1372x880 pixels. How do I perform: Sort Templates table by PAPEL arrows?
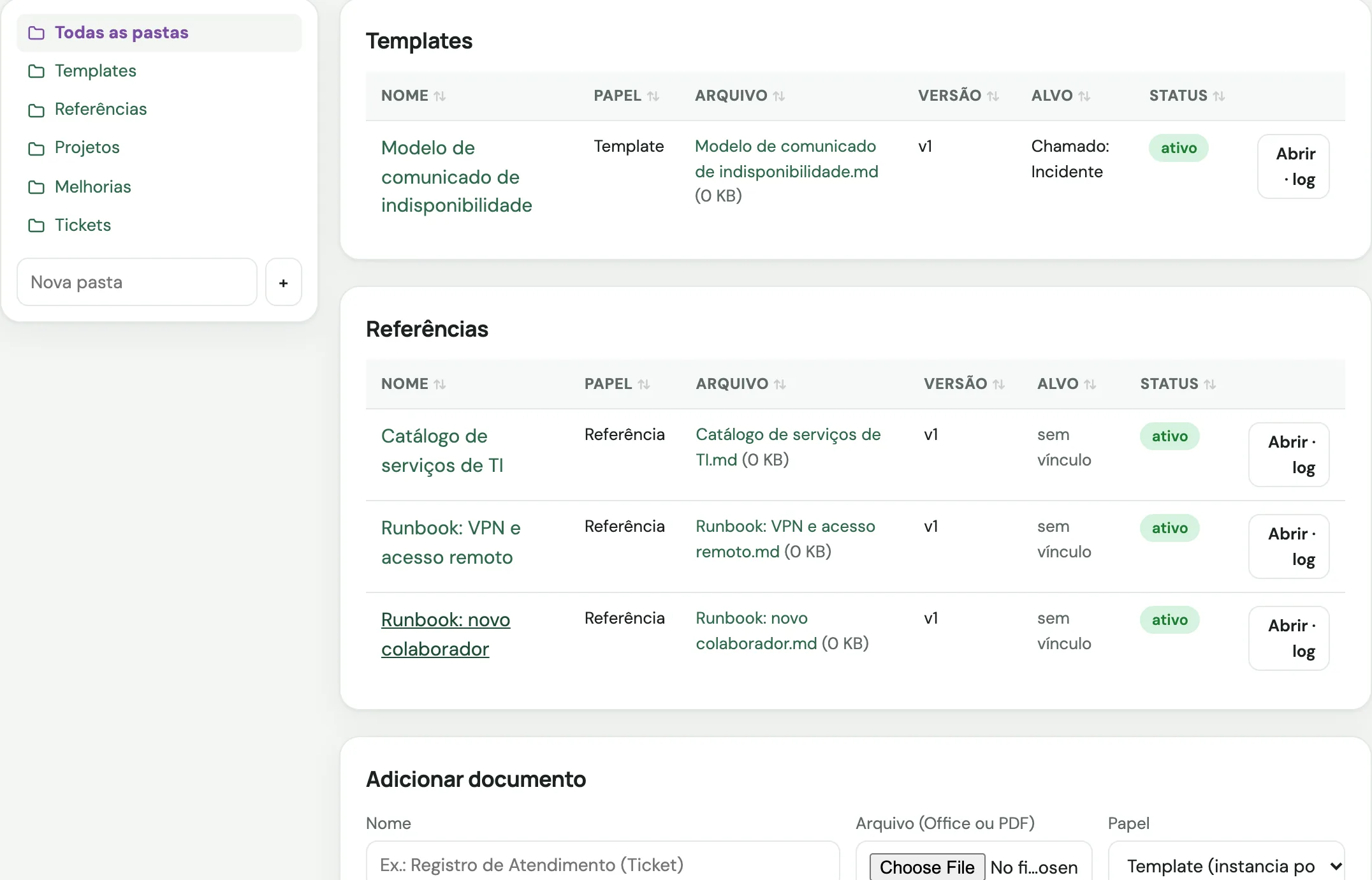point(653,96)
